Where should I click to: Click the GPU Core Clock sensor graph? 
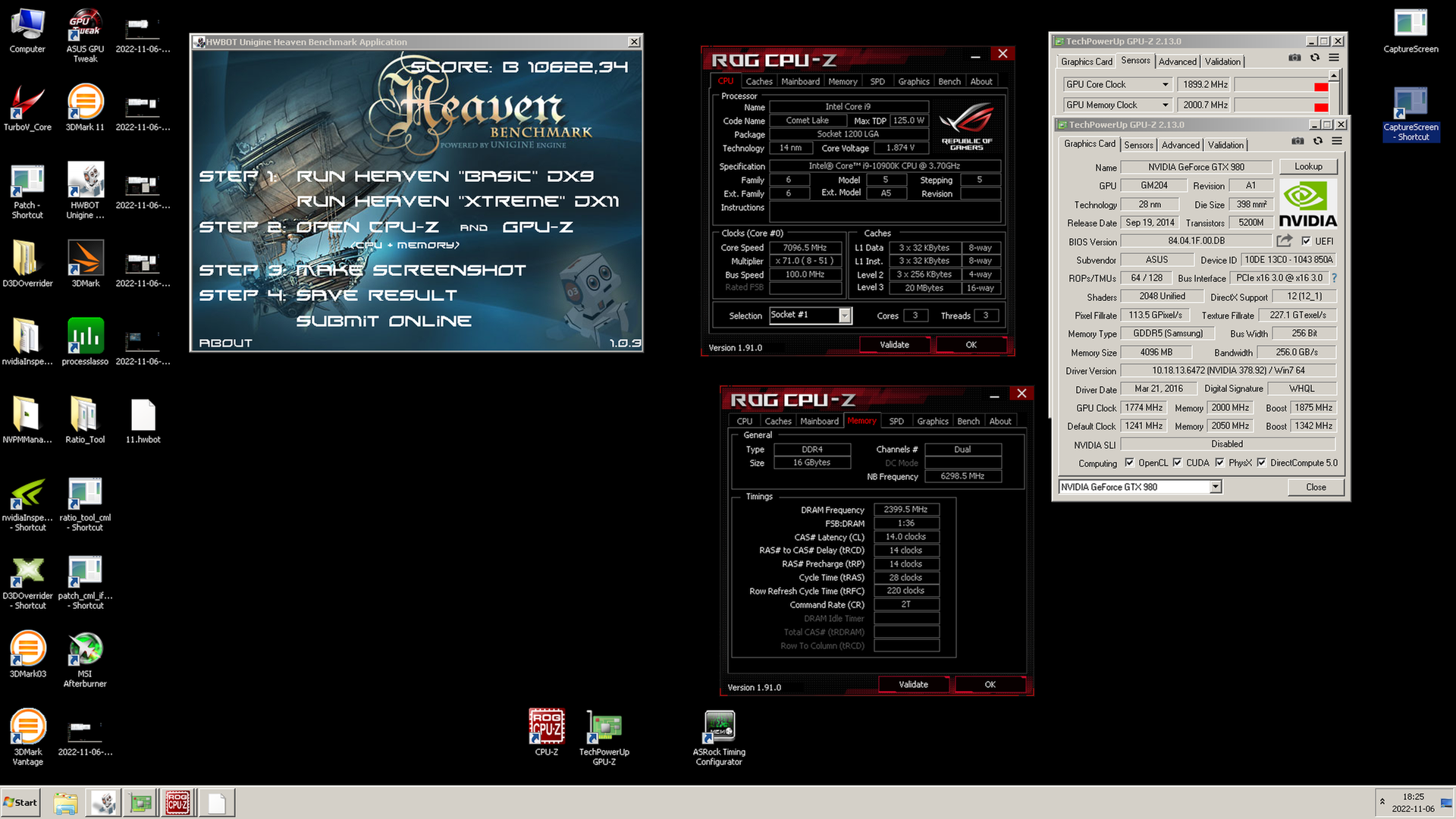tap(1282, 84)
